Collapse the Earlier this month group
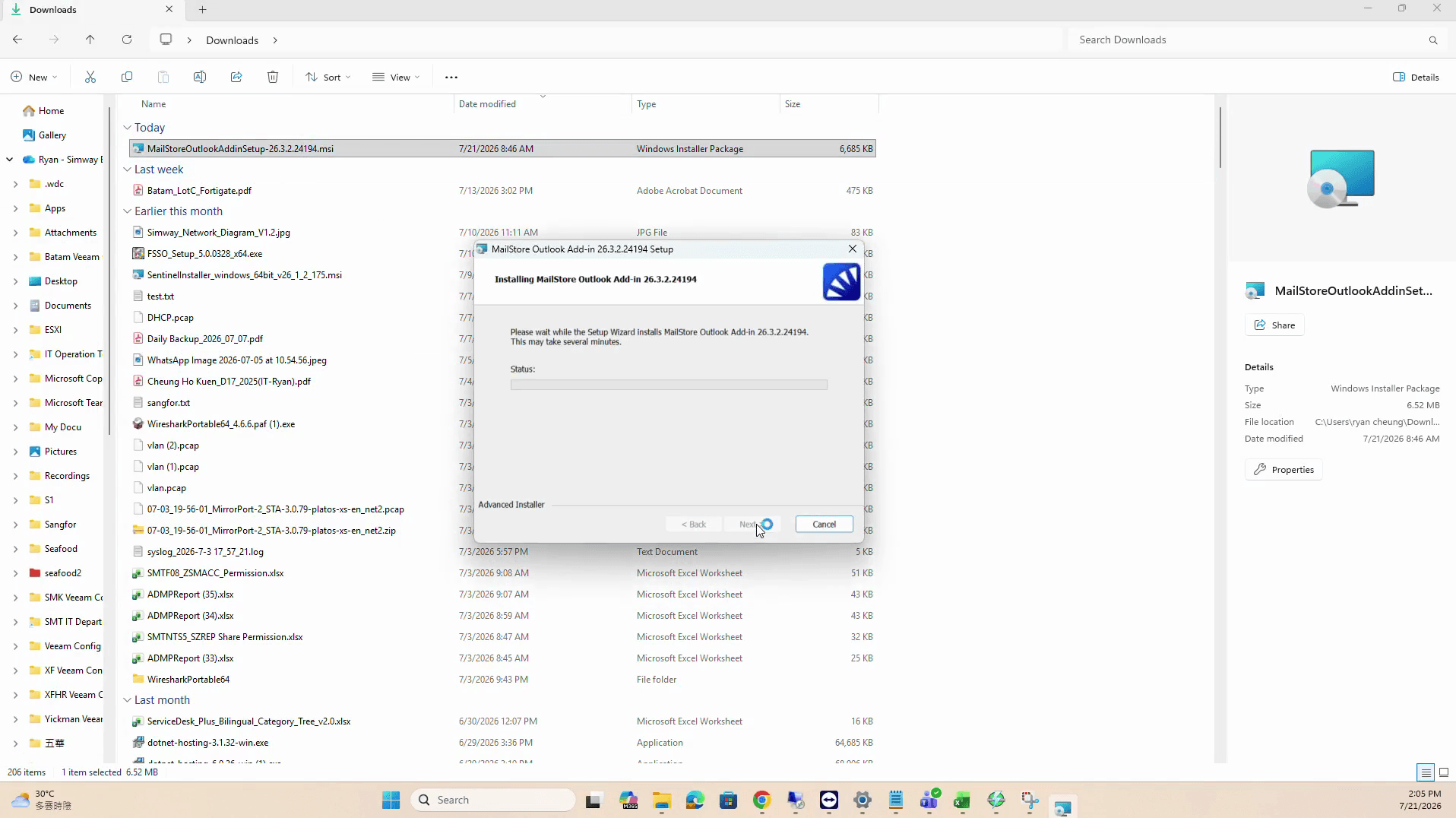1456x818 pixels. point(127,211)
